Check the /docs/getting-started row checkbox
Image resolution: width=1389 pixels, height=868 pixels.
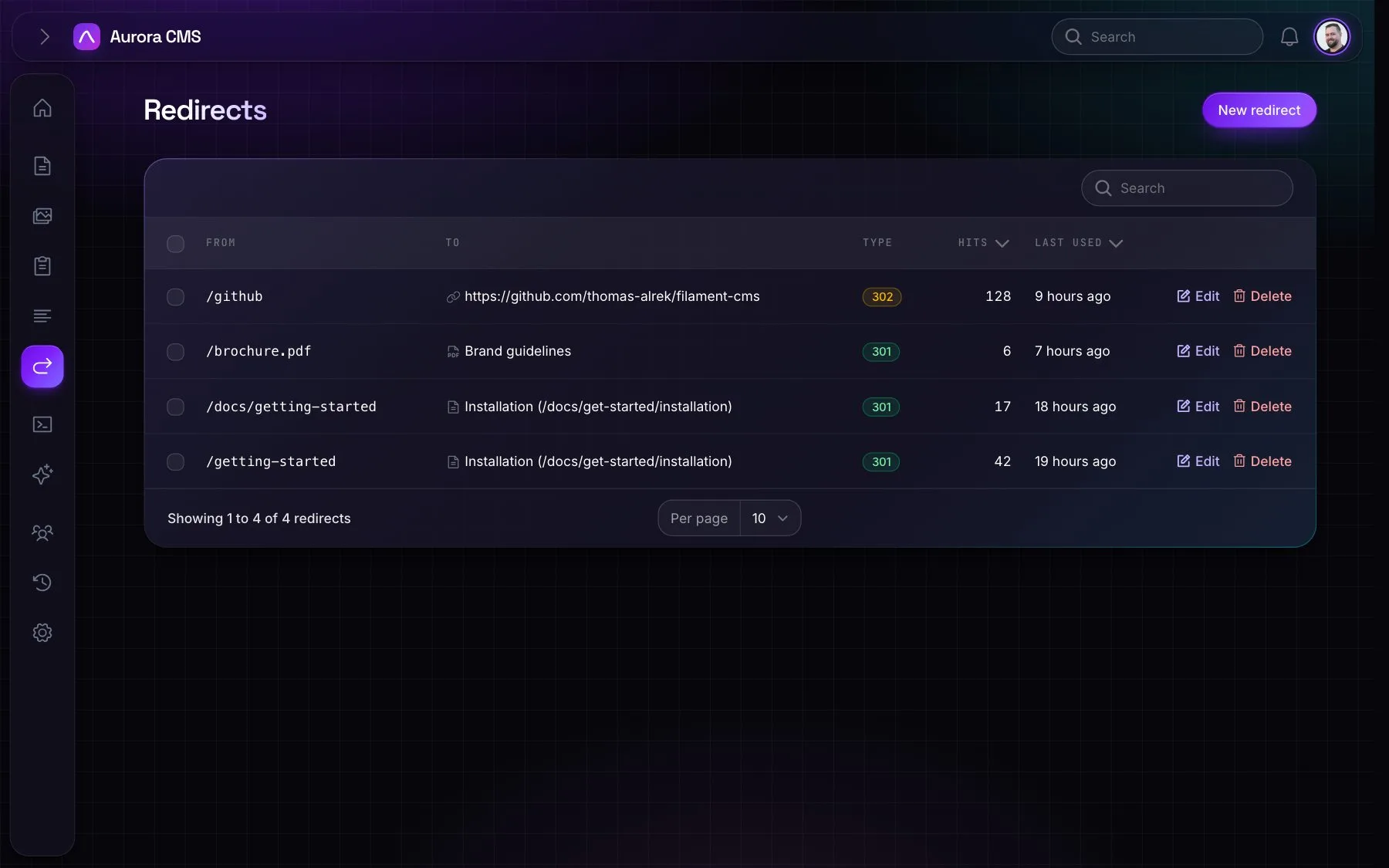pyautogui.click(x=176, y=407)
